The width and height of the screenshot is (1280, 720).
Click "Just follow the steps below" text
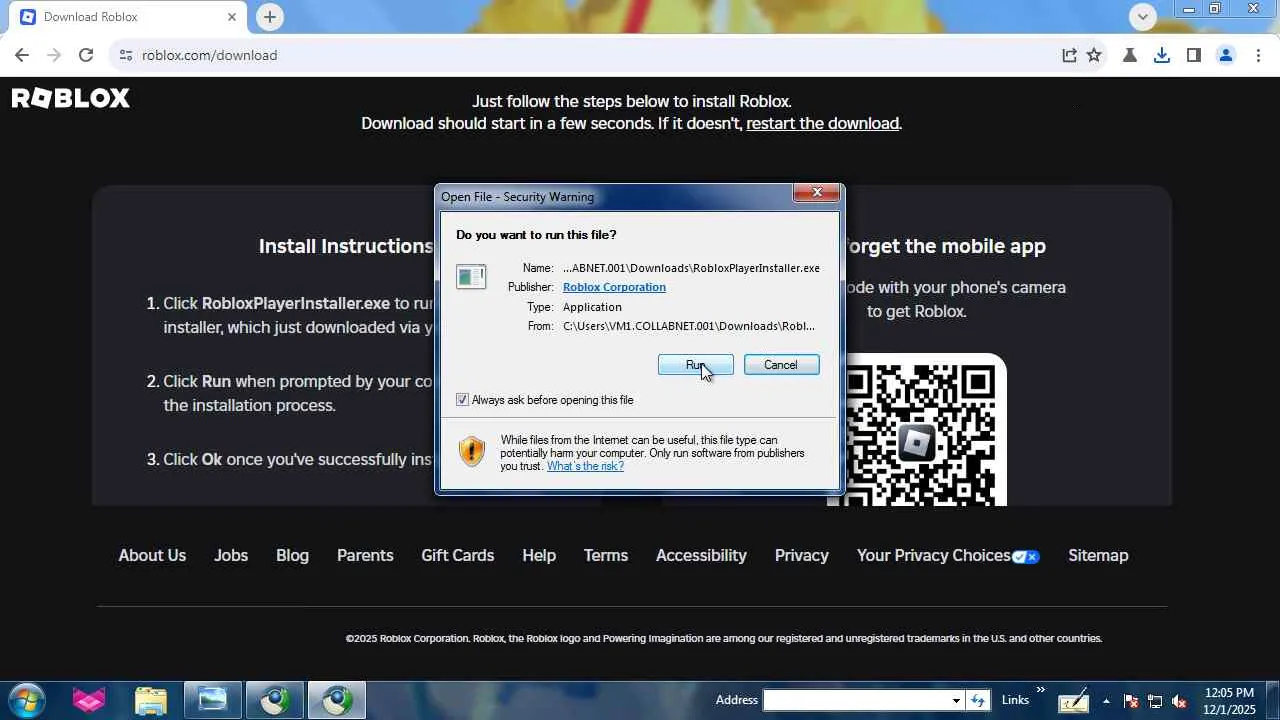pyautogui.click(x=632, y=102)
